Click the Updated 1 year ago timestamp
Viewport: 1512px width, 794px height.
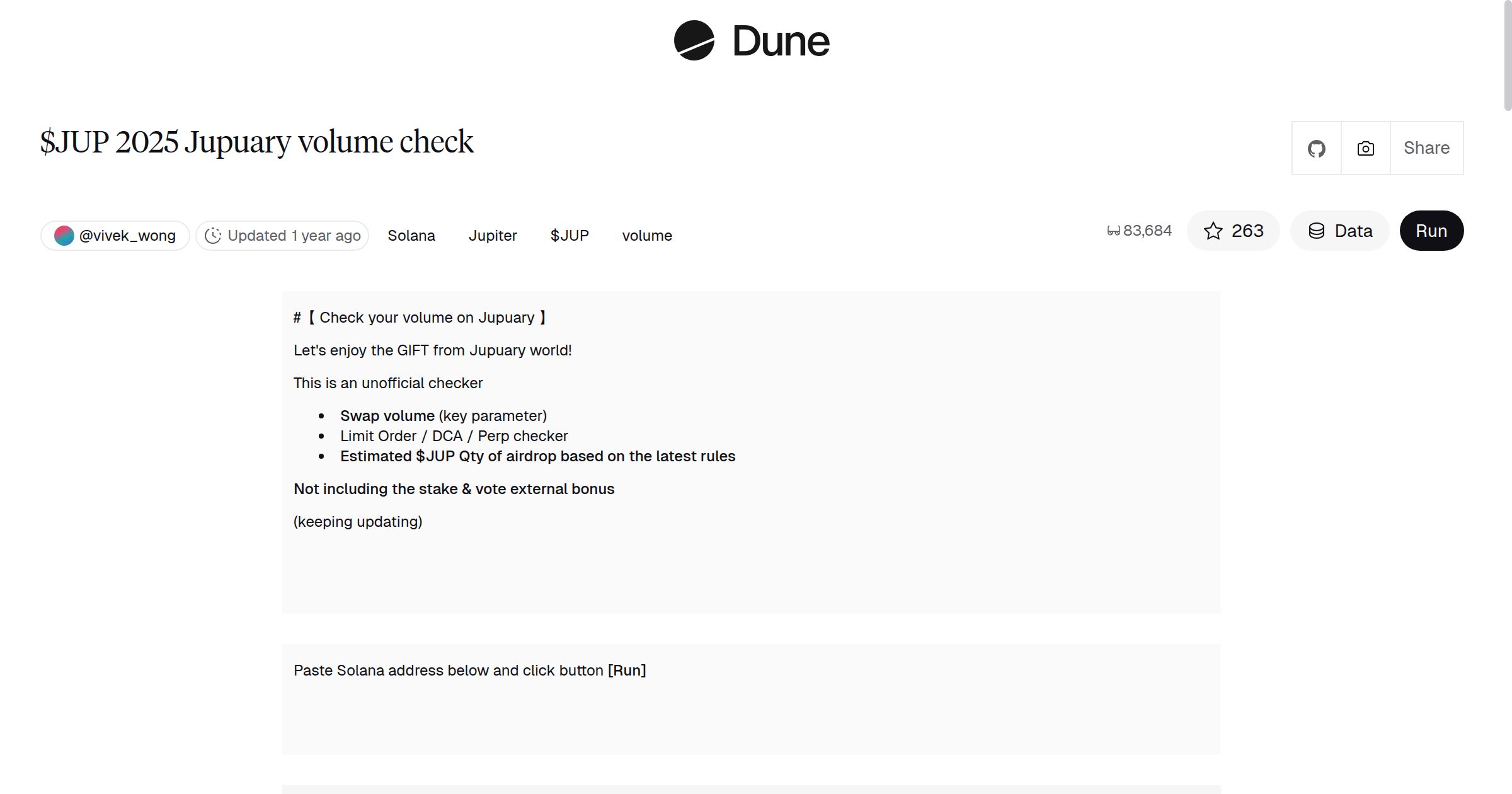[294, 235]
